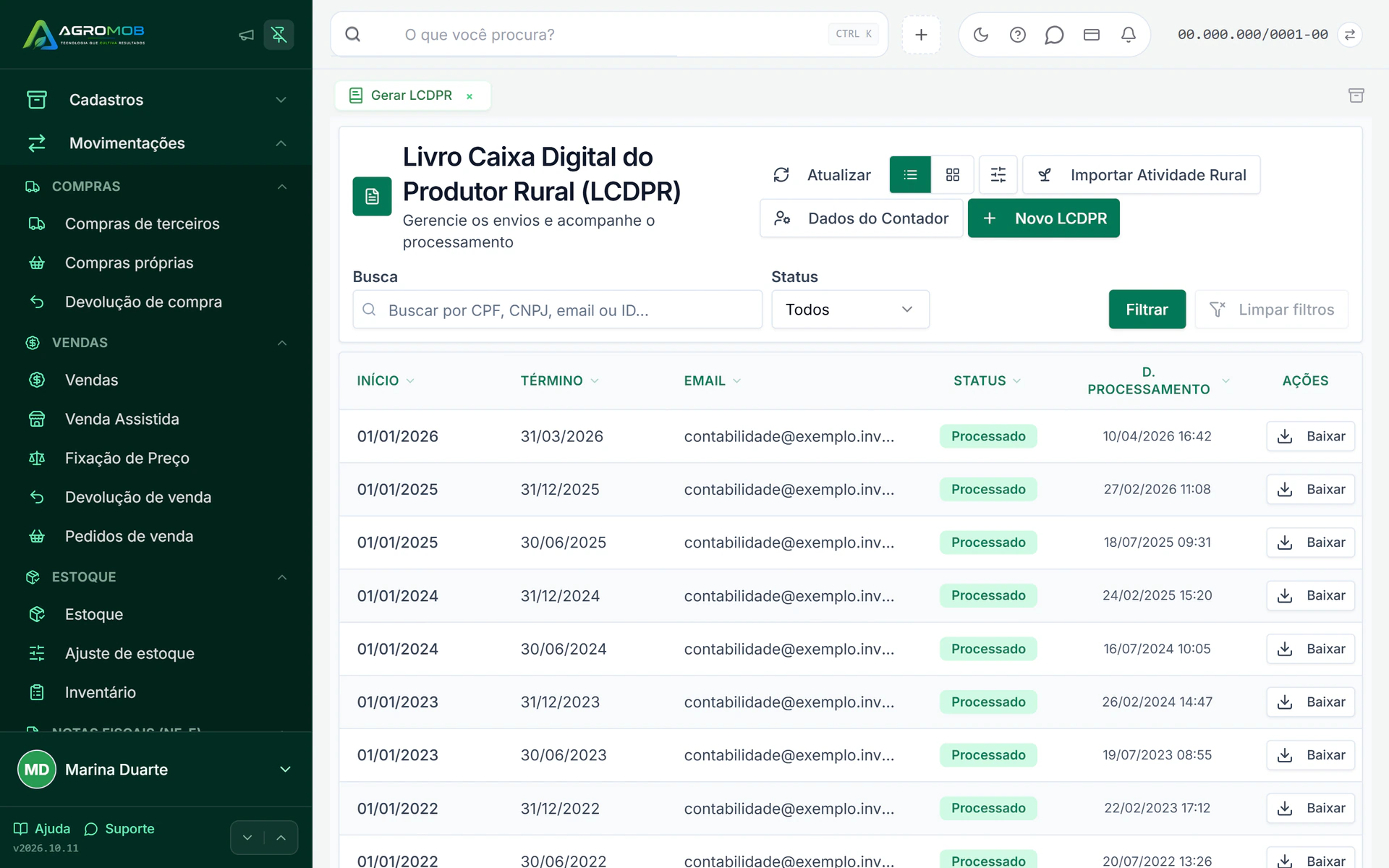
Task: Collapse the Movimentações menu
Action: pyautogui.click(x=156, y=143)
